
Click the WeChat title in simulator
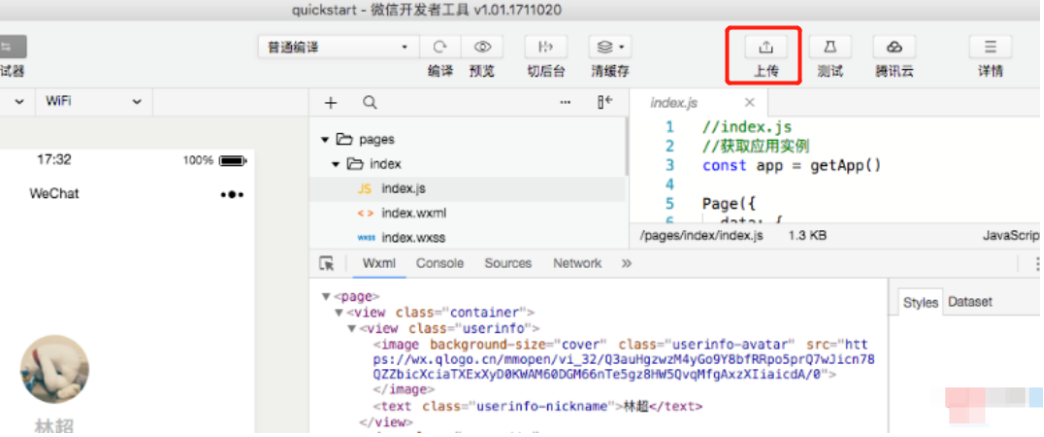[x=54, y=194]
